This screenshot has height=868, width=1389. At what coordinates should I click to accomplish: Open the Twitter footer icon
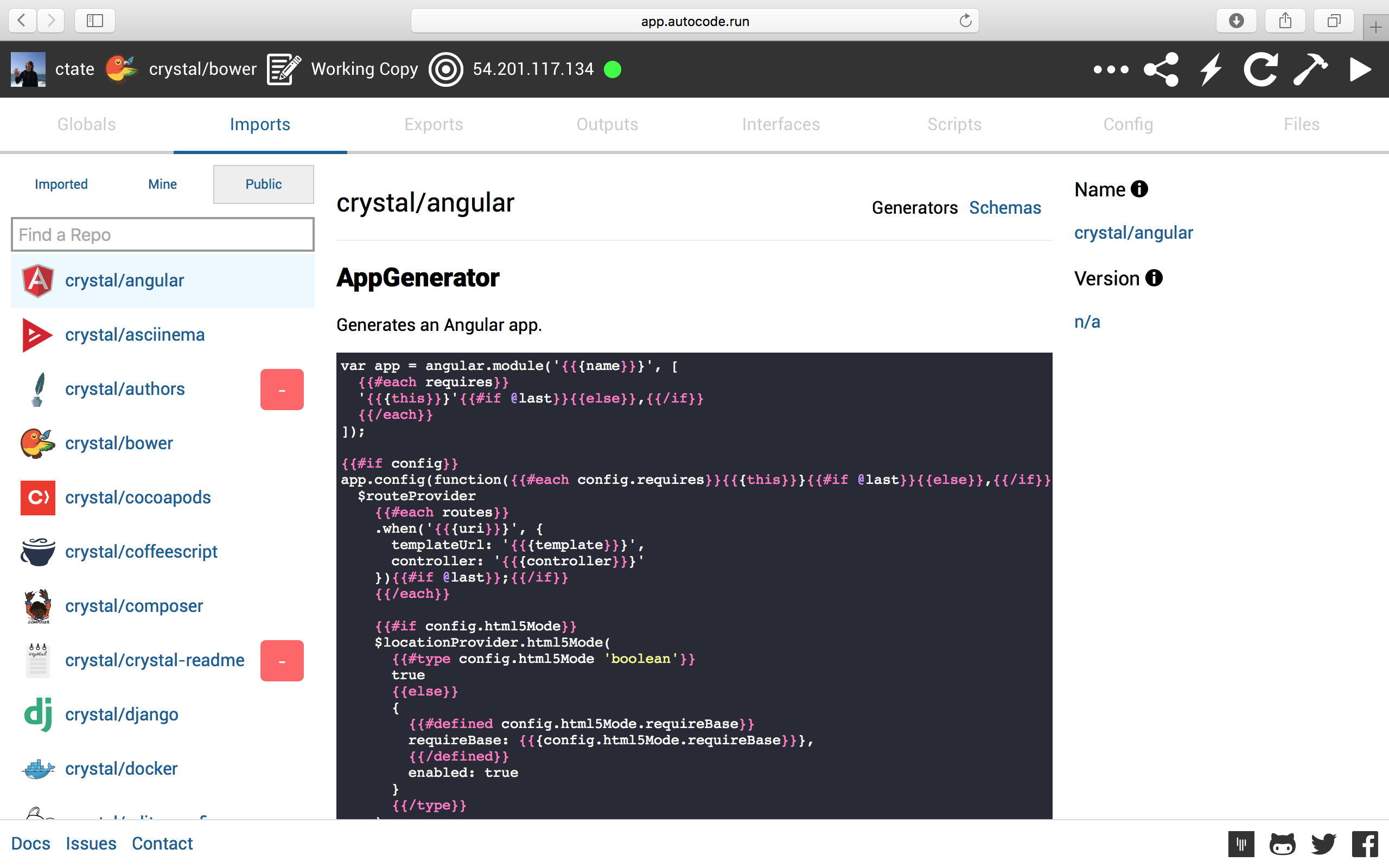[1323, 844]
